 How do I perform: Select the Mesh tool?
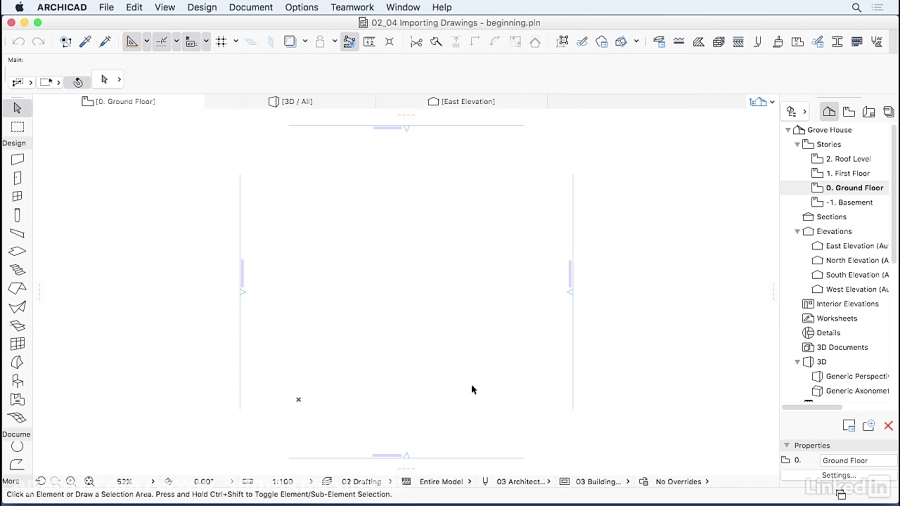(17, 417)
